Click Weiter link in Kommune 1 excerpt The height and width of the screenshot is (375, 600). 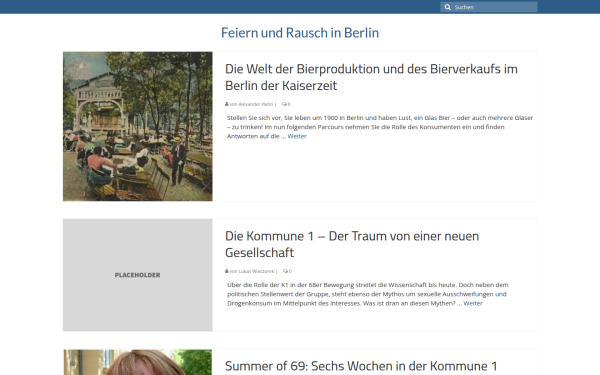coord(473,303)
